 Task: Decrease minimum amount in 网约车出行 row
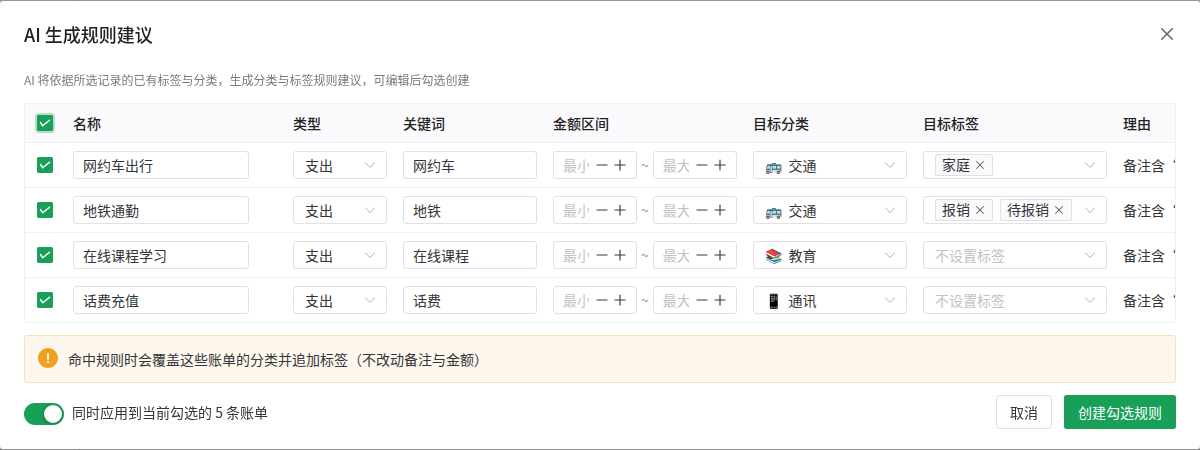tap(601, 165)
